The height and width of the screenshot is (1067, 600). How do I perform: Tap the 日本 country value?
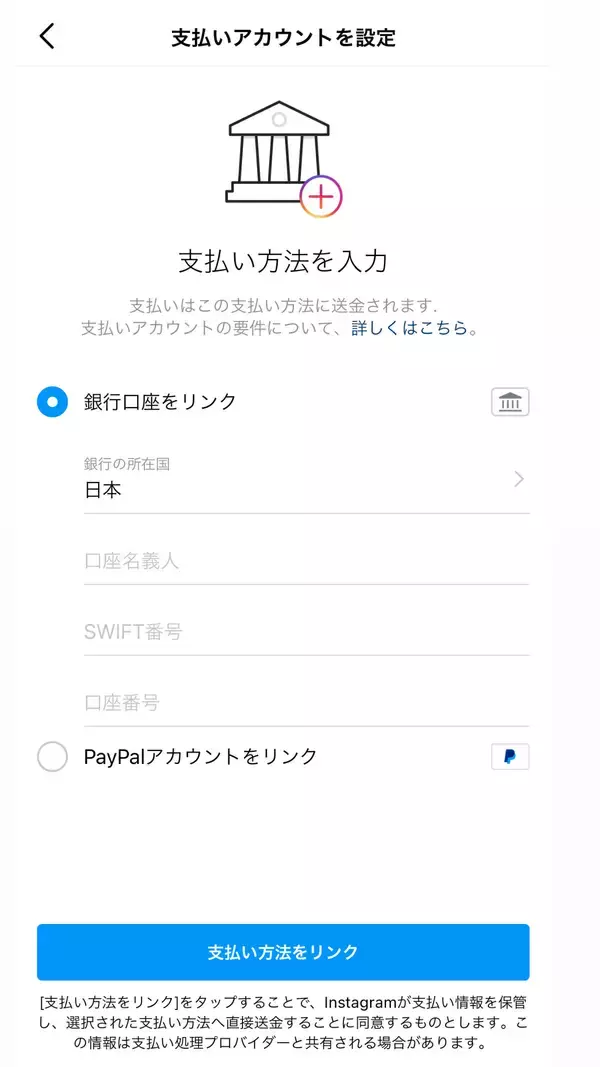point(103,491)
